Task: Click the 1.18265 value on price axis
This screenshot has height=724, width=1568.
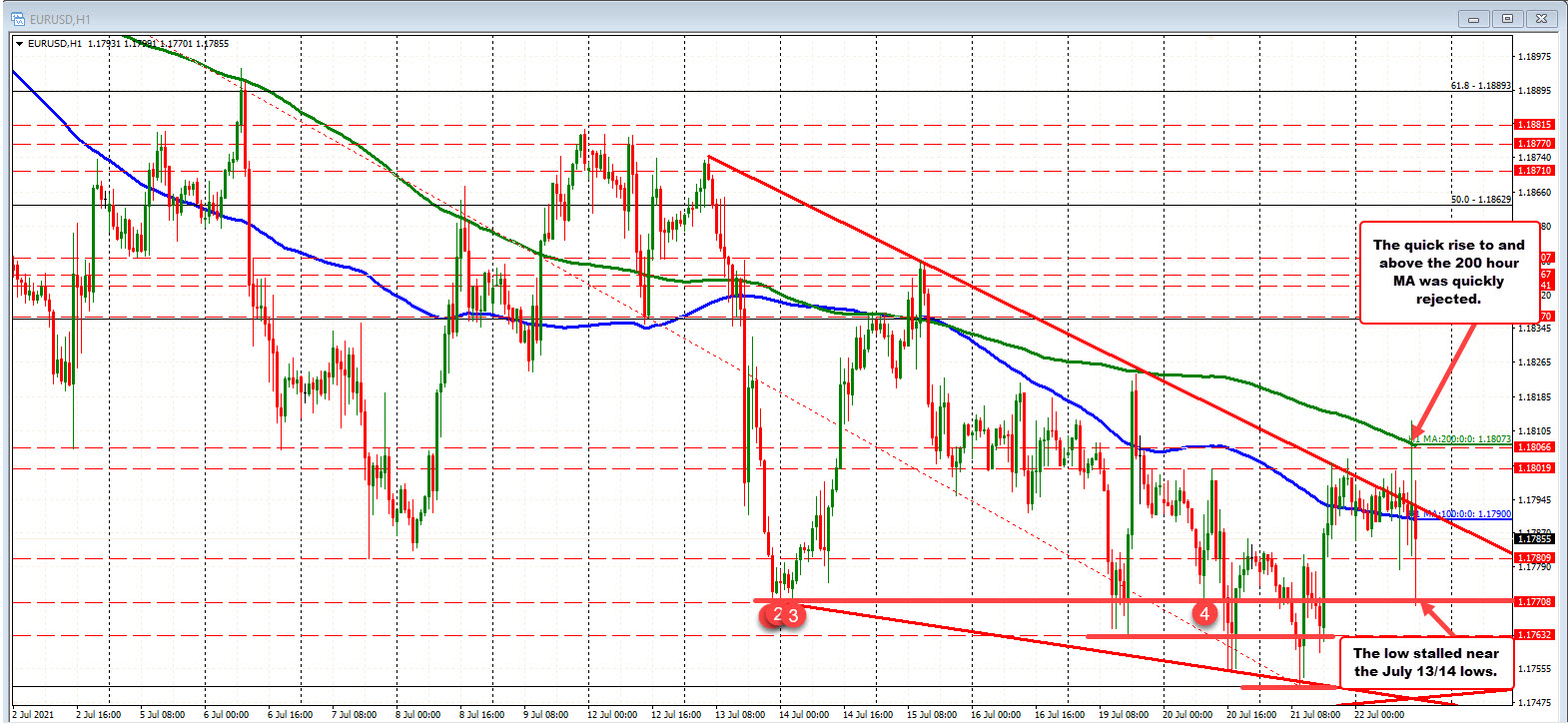Action: 1535,362
